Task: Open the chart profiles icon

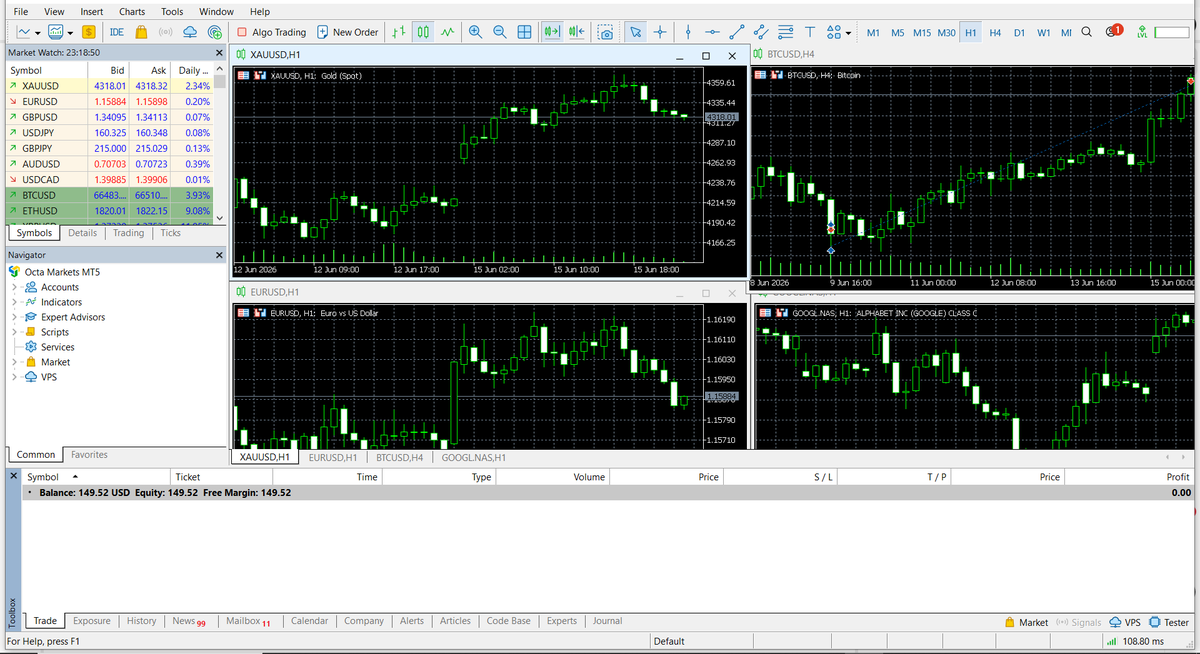Action: coord(56,32)
